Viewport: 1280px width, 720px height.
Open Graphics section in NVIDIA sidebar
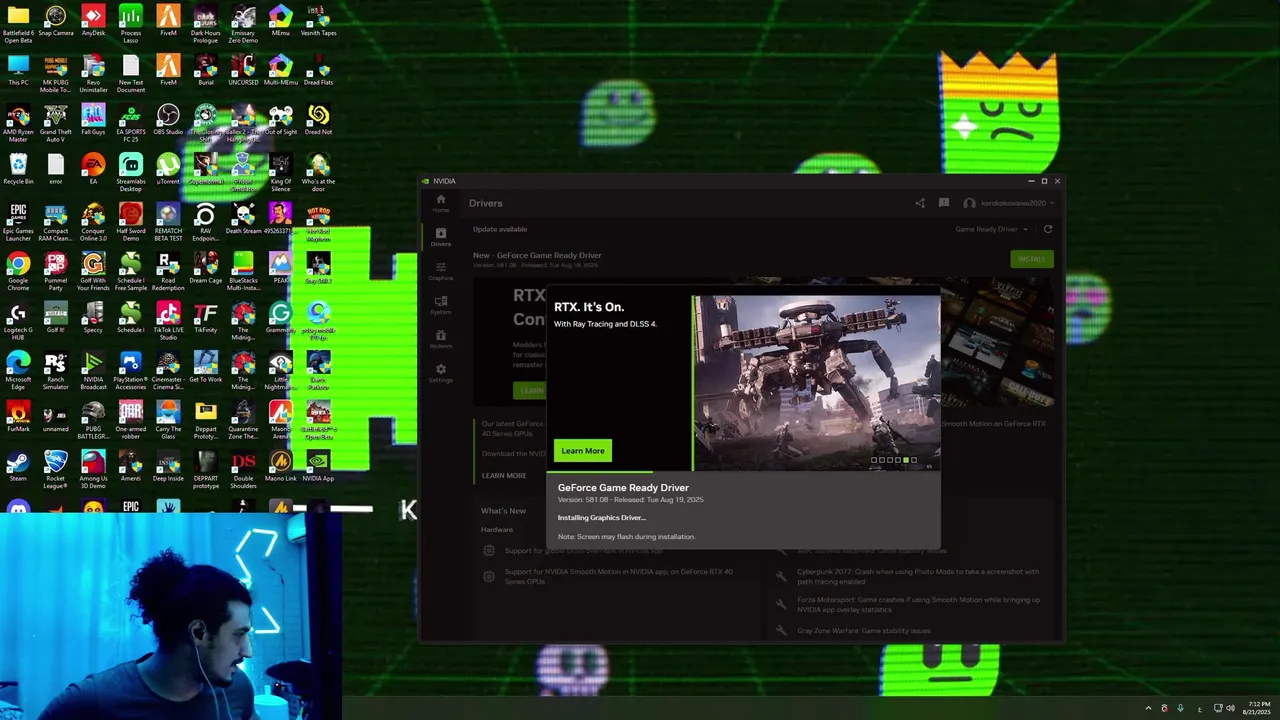[x=440, y=271]
